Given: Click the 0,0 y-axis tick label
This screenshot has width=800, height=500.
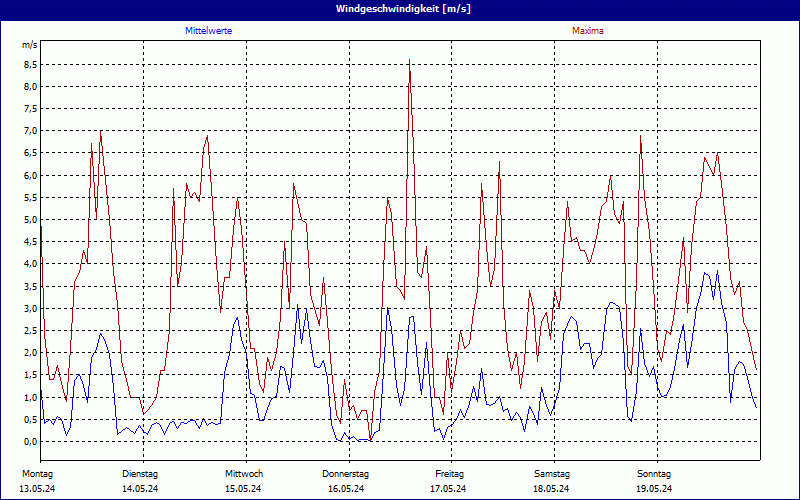Looking at the screenshot, I should (30, 442).
